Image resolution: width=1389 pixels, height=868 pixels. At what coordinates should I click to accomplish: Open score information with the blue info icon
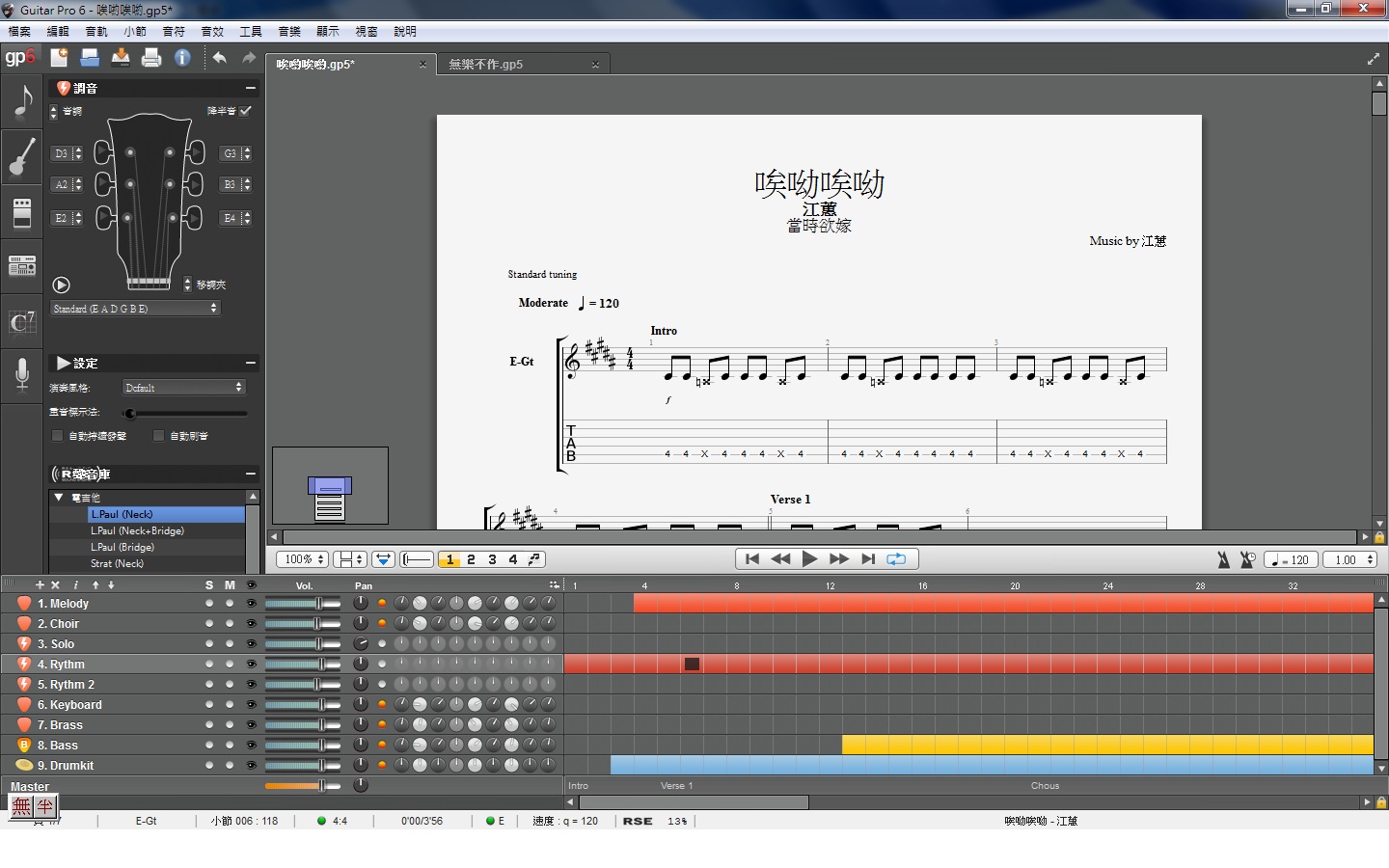click(x=182, y=57)
